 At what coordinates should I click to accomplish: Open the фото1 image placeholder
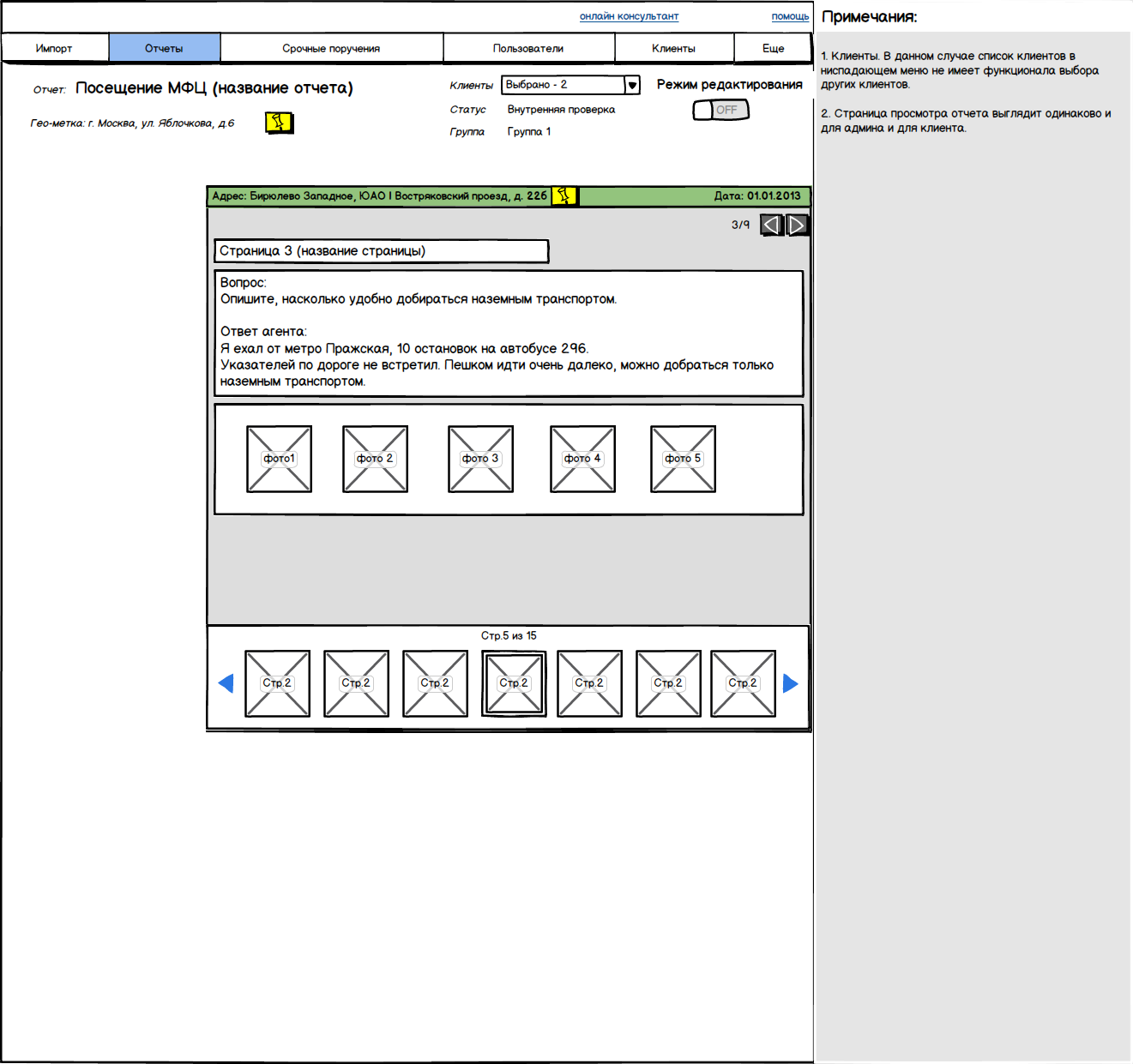(x=279, y=460)
